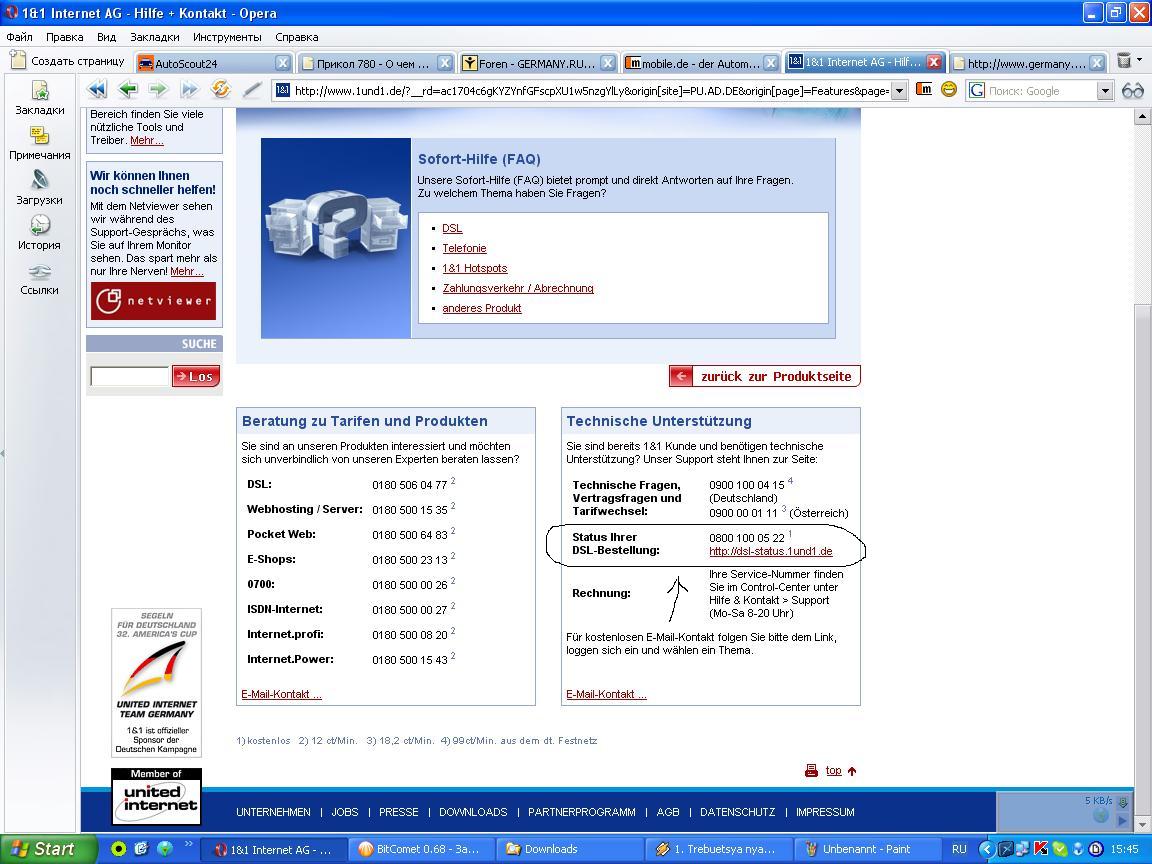Viewport: 1152px width, 864px height.
Task: Close the mobile.de tab
Action: (x=771, y=63)
